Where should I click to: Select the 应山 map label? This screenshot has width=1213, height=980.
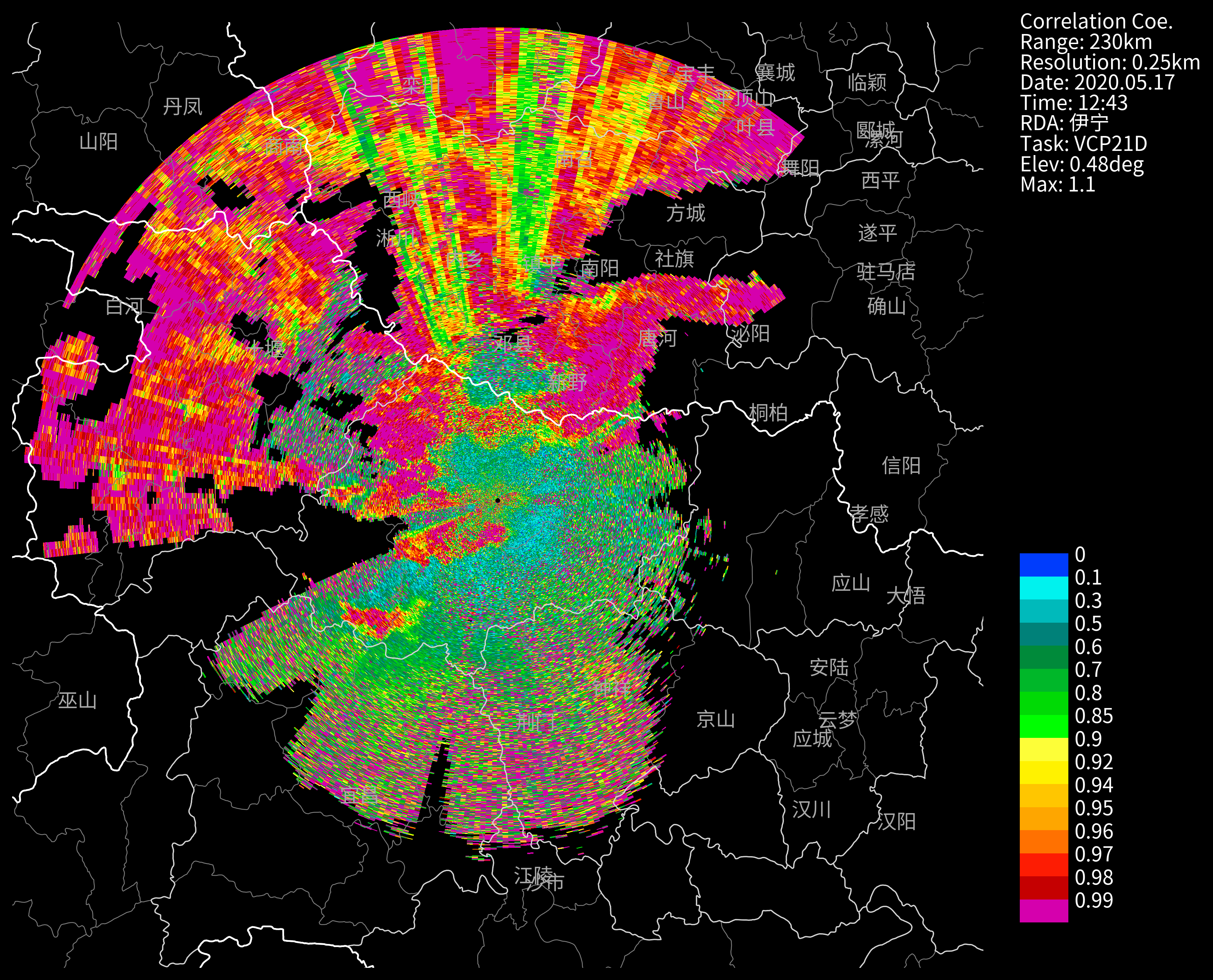coord(851,582)
